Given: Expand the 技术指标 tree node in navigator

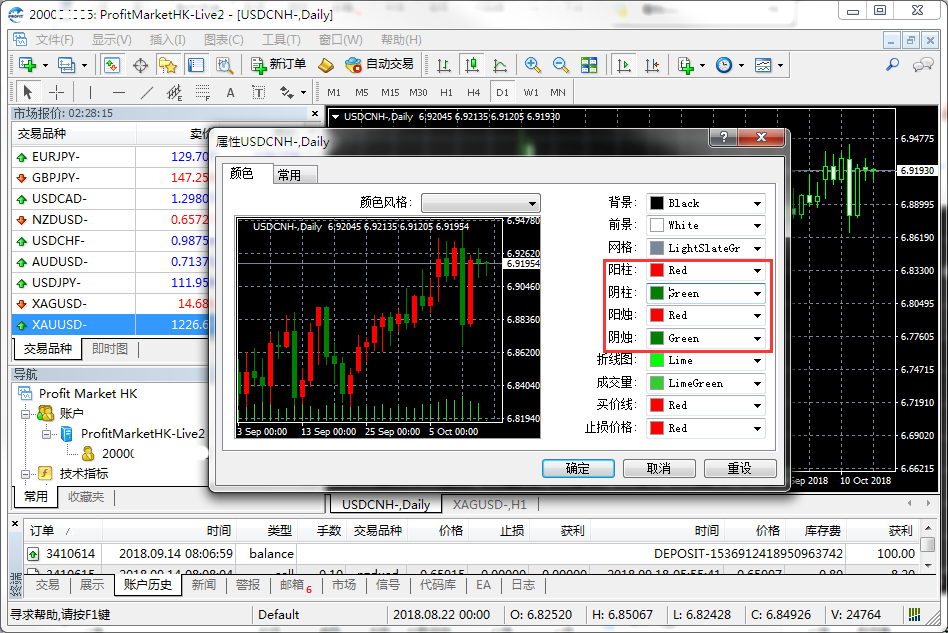Looking at the screenshot, I should point(29,473).
